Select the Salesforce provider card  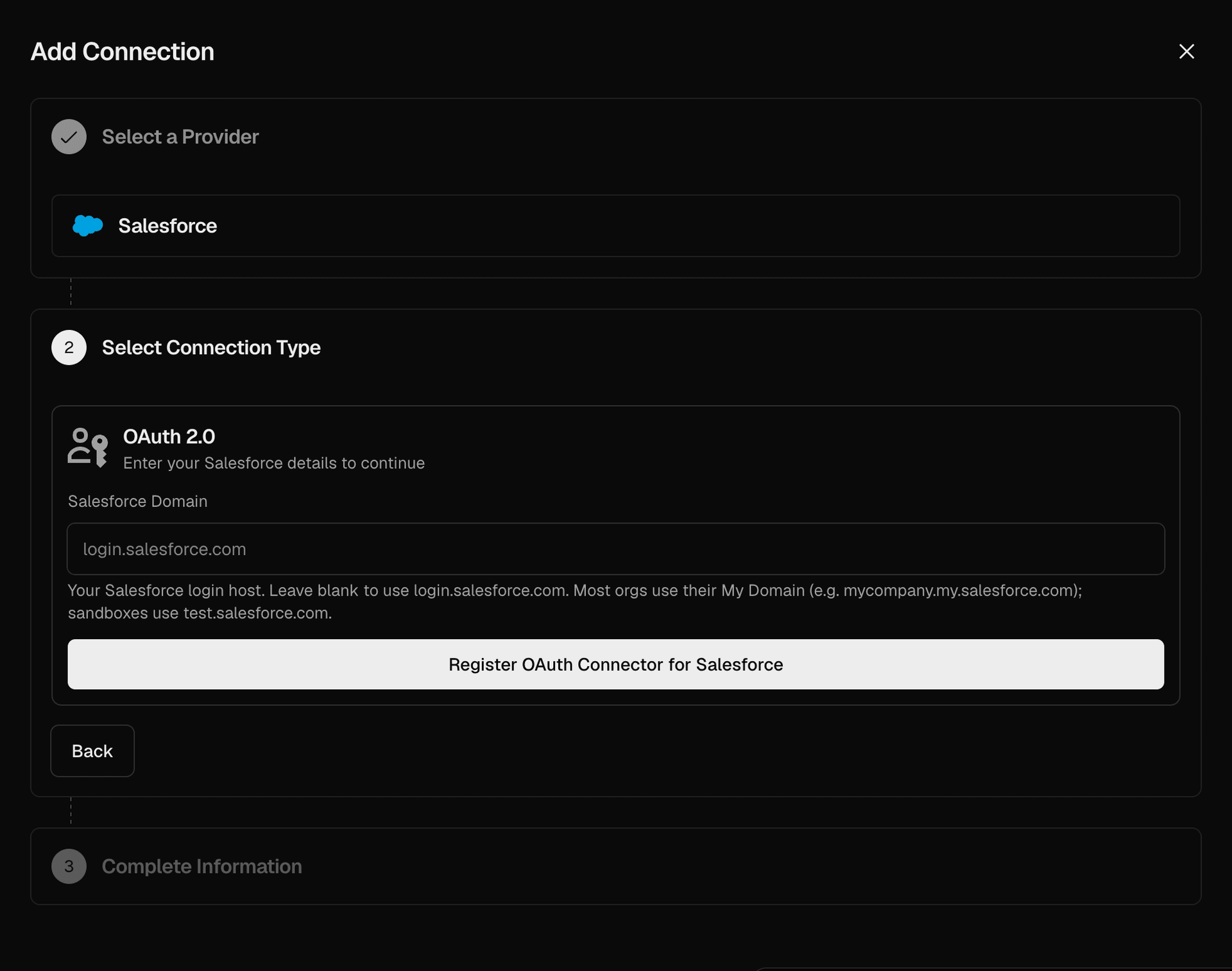click(615, 226)
